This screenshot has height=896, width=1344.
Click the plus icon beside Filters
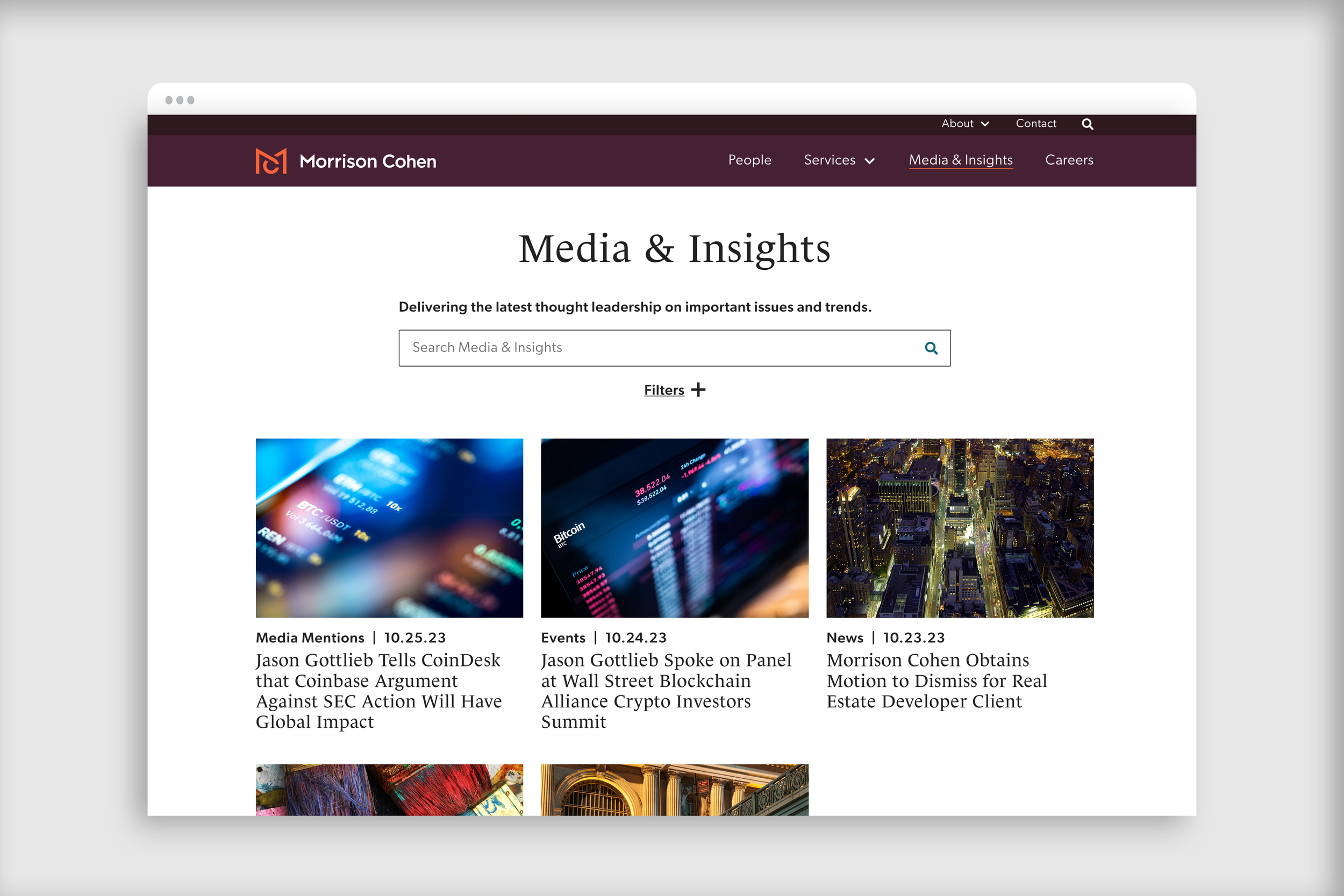(x=698, y=390)
